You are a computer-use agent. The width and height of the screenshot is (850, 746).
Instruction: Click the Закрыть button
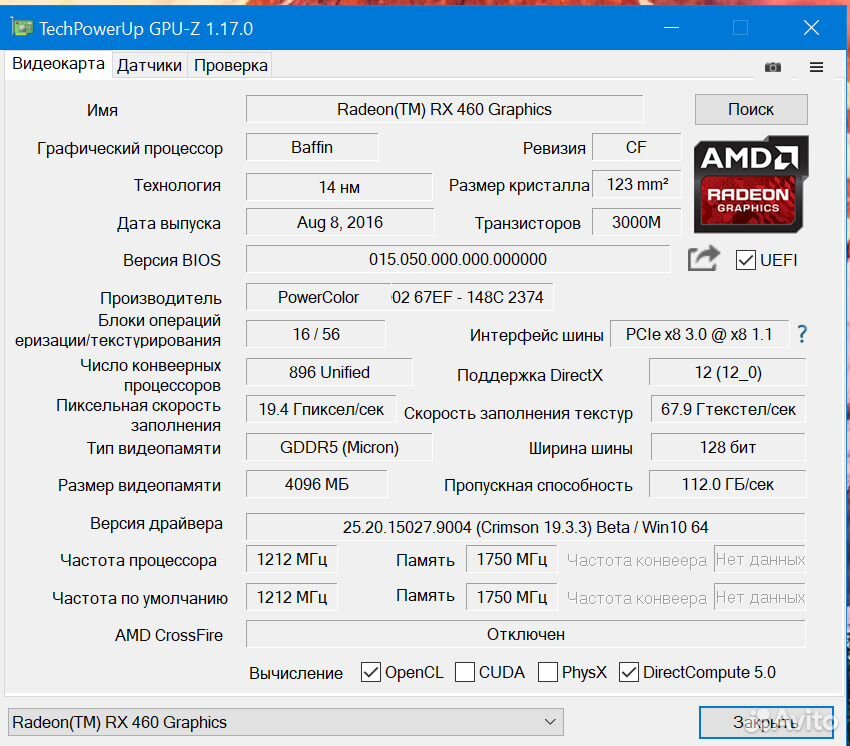click(x=766, y=722)
